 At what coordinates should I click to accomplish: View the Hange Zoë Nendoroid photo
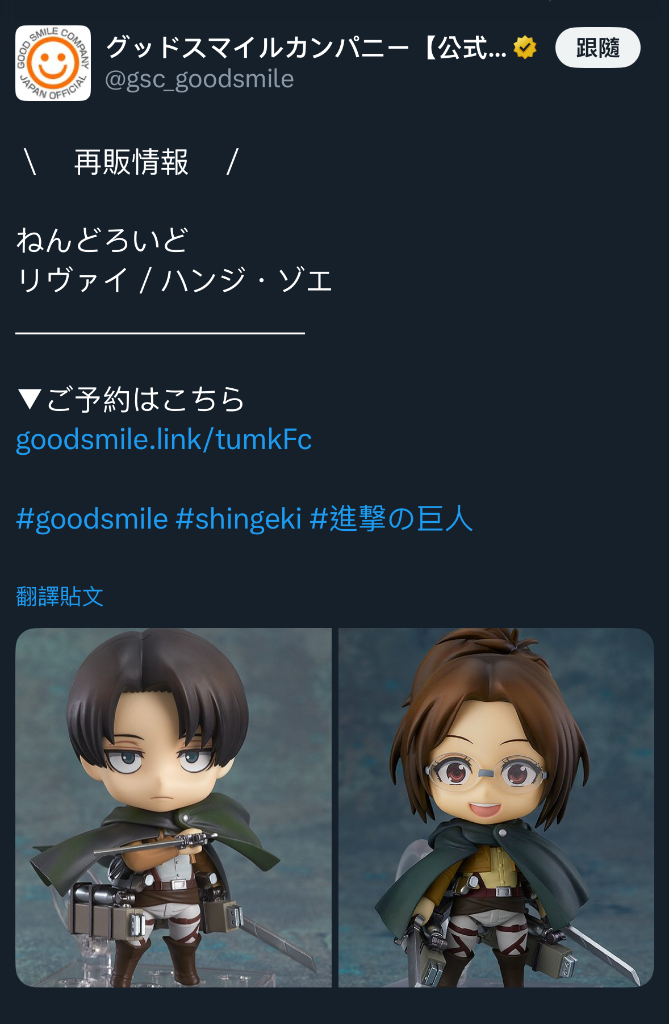(x=496, y=807)
